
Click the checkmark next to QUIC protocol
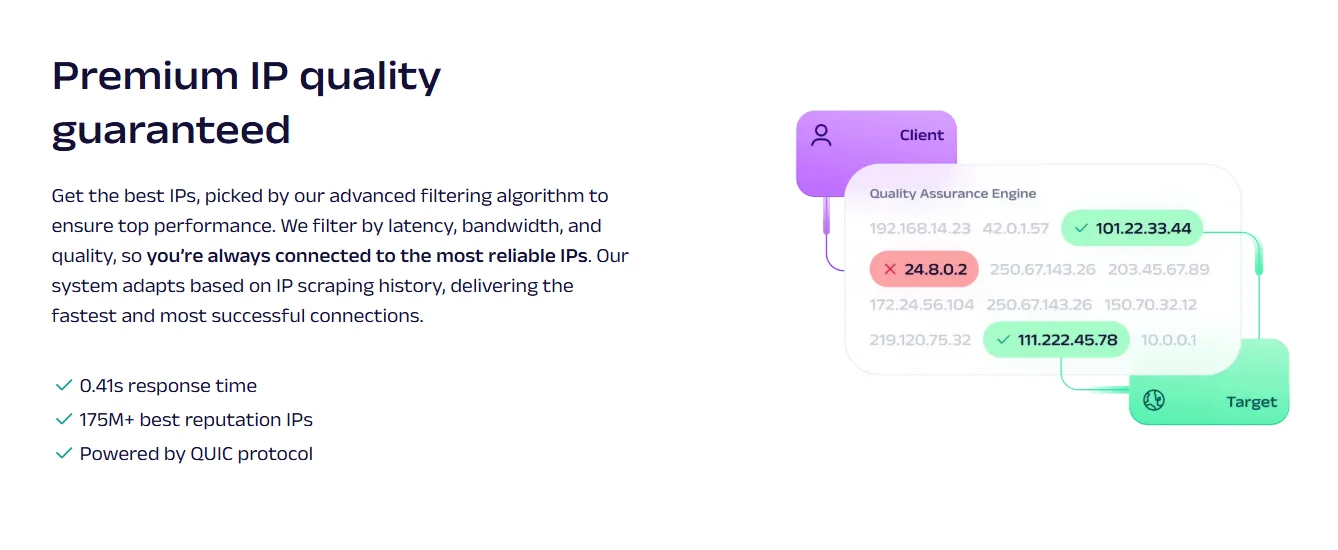coord(63,454)
